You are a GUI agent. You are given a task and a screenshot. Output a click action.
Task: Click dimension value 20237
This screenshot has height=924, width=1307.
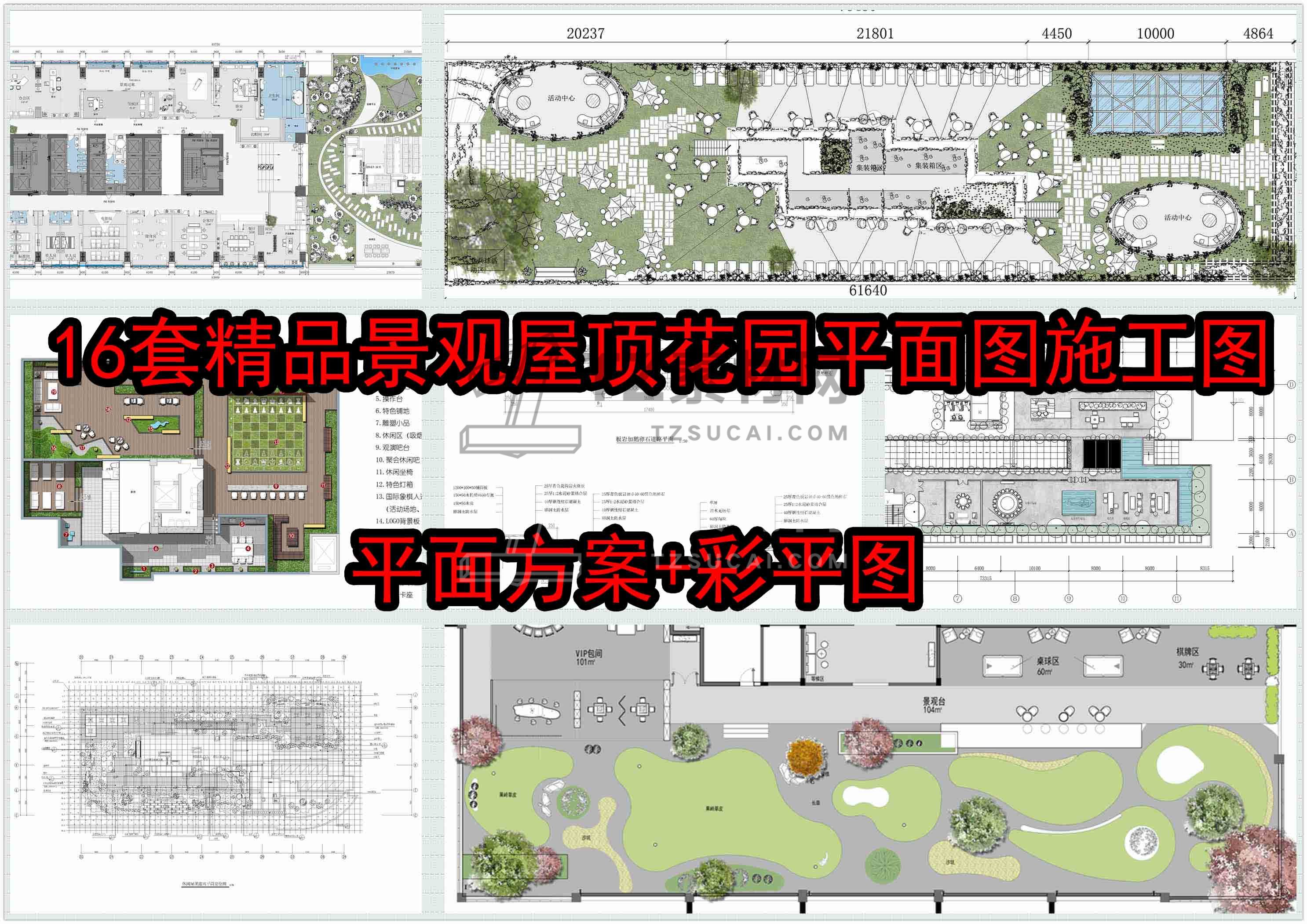(x=585, y=33)
